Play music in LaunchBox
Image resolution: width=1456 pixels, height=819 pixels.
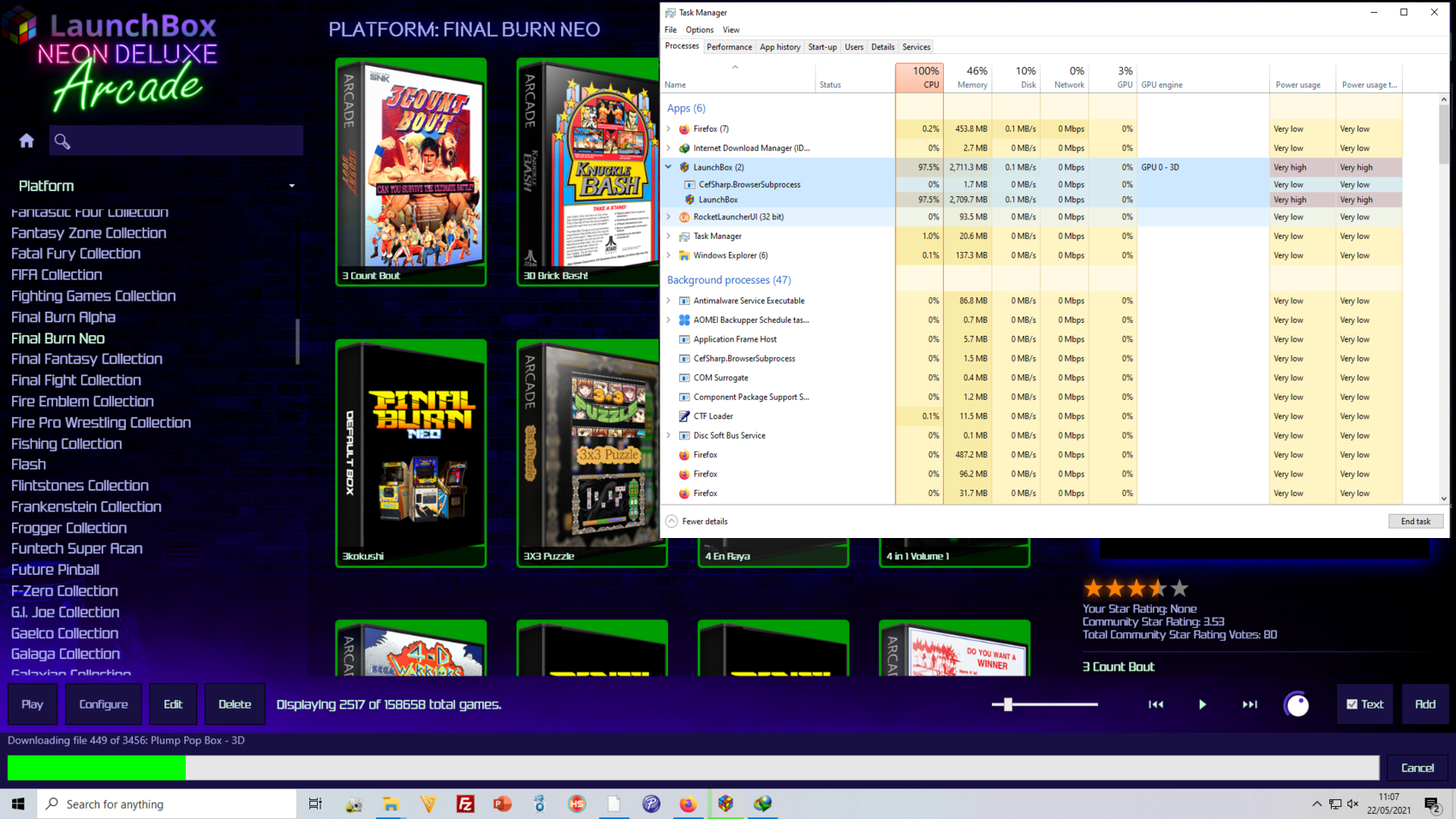[x=1202, y=704]
